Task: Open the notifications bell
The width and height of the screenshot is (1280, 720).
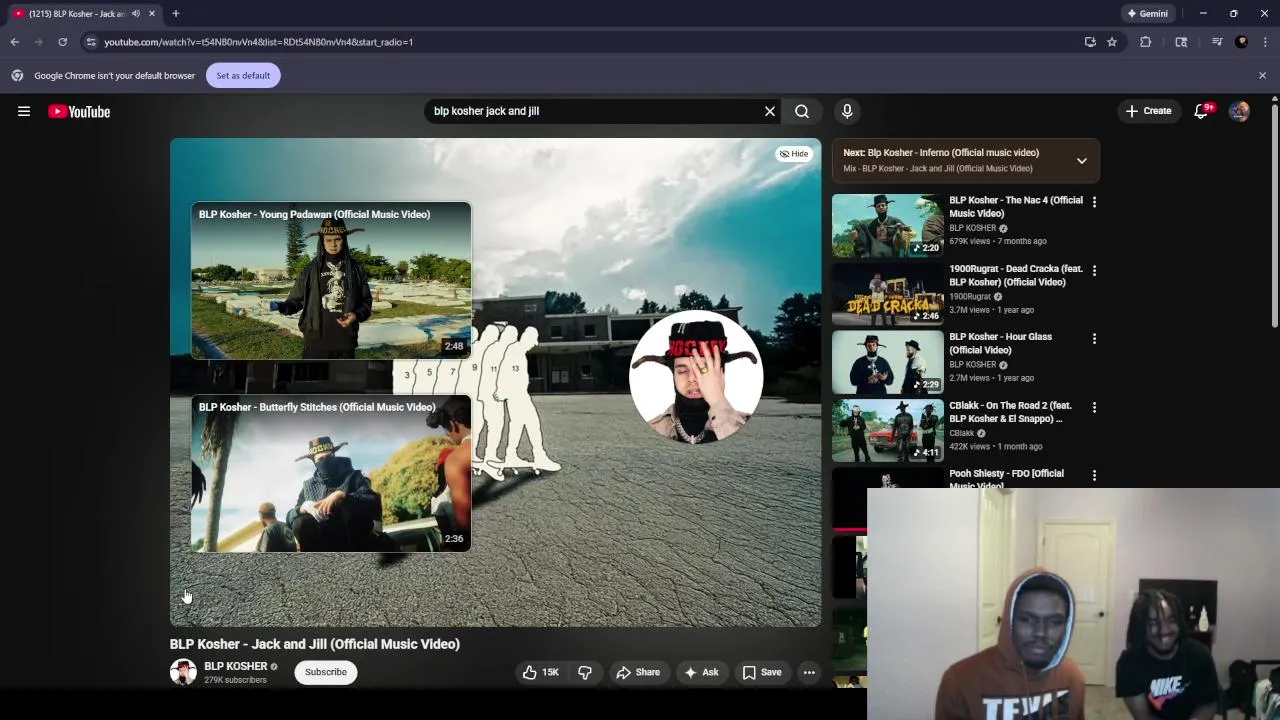Action: pos(1201,111)
